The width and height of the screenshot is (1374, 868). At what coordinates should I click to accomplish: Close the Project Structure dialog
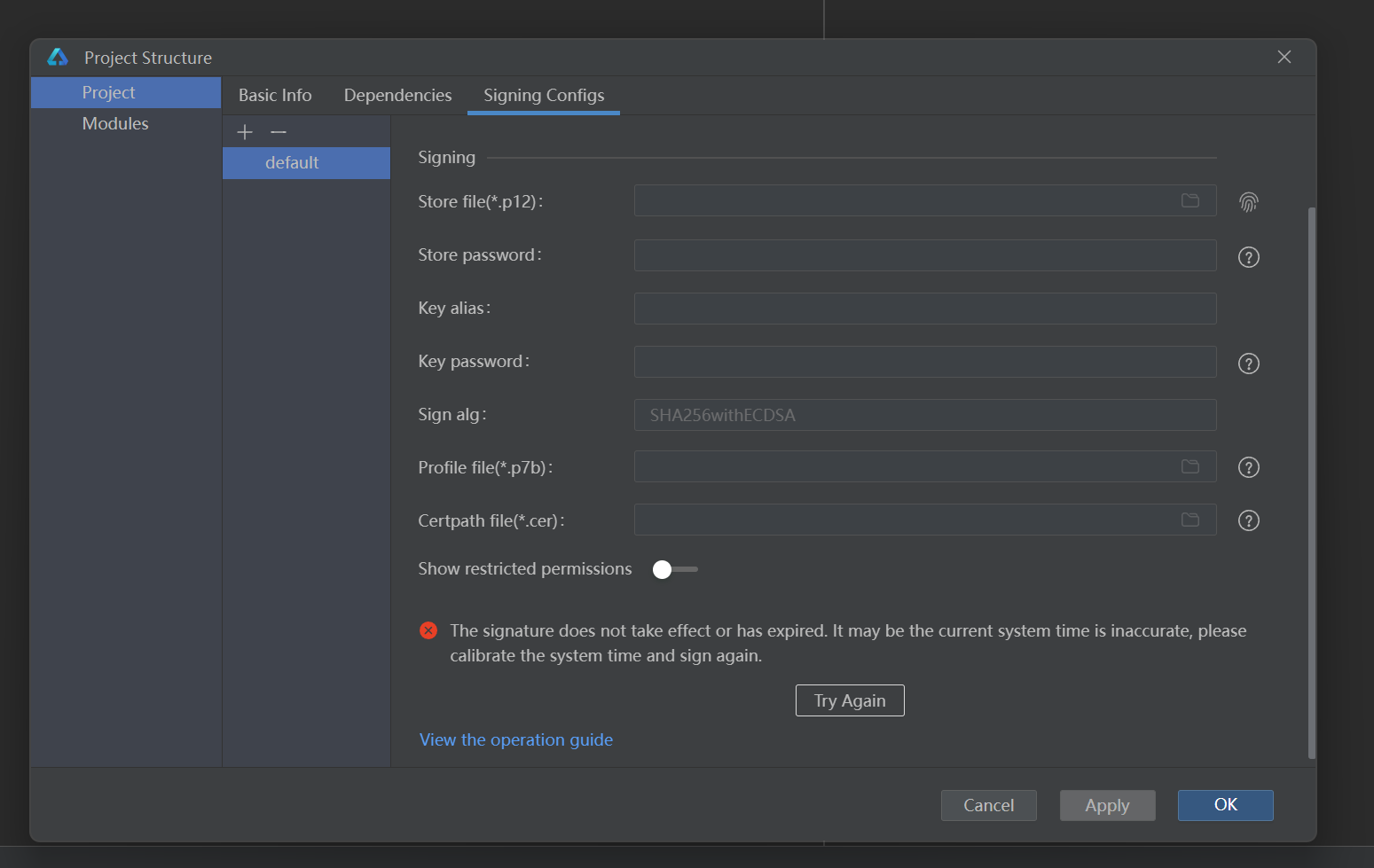click(1284, 57)
